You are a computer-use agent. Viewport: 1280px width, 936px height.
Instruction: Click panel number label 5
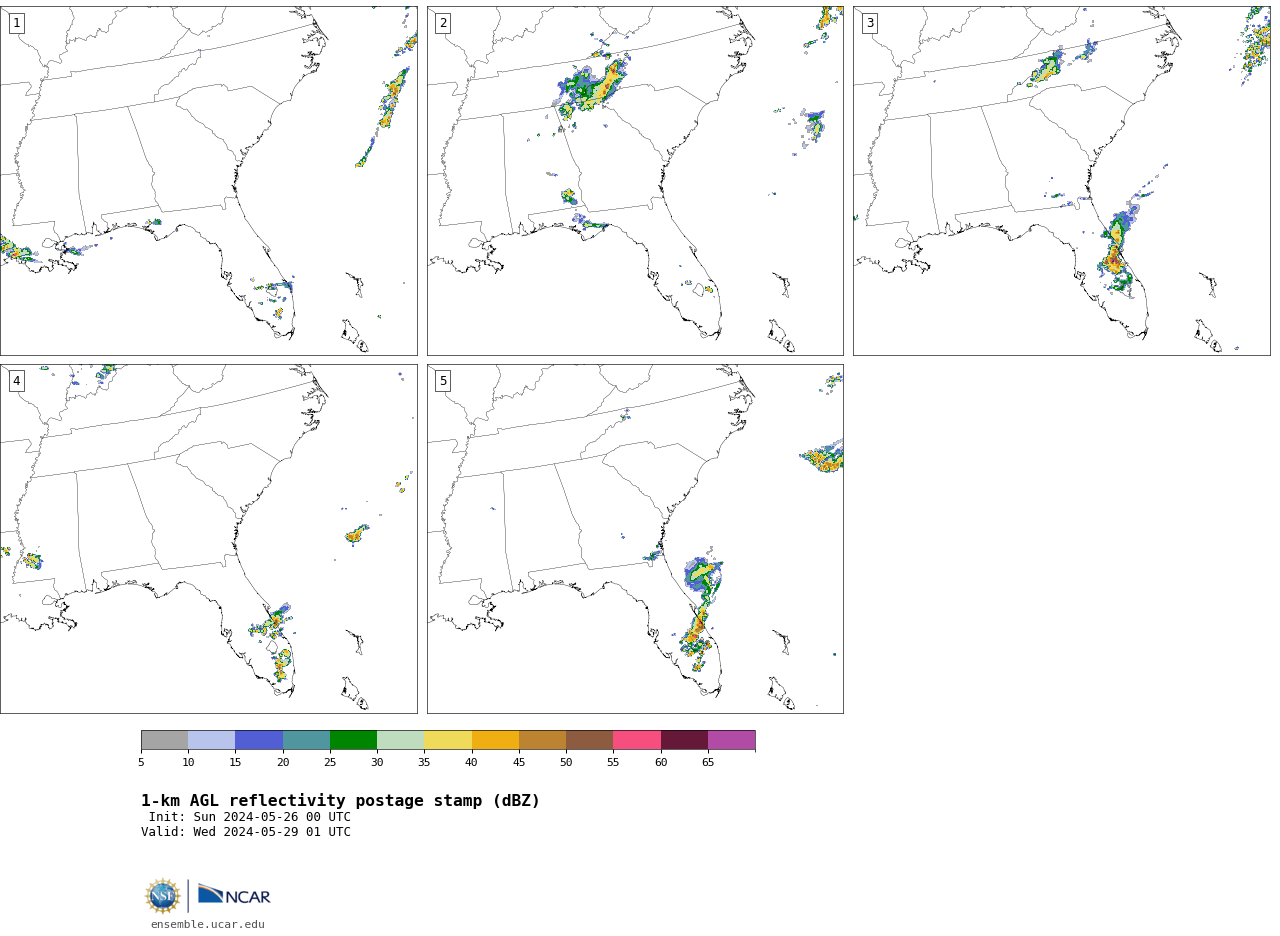pyautogui.click(x=443, y=381)
